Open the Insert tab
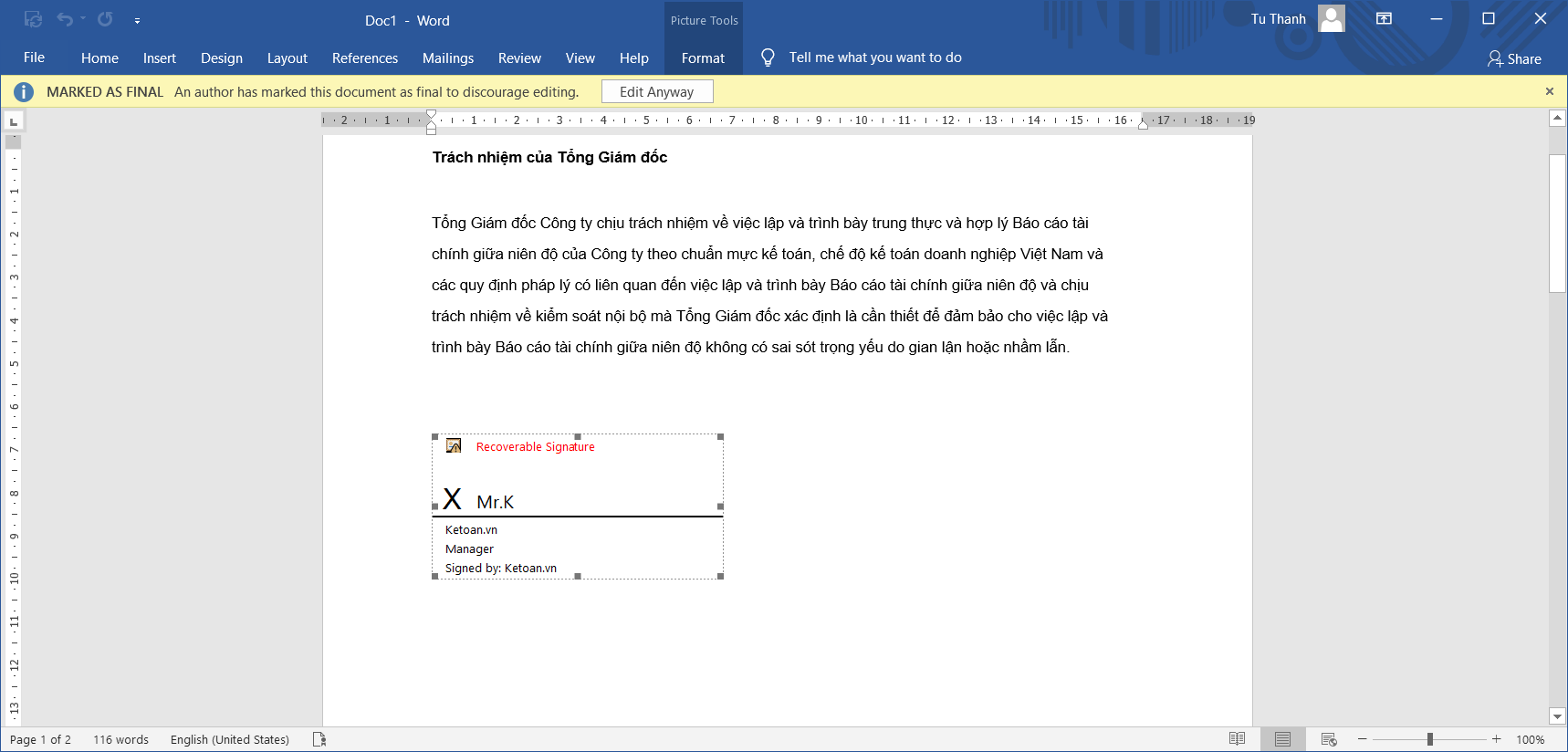Image resolution: width=1568 pixels, height=752 pixels. tap(160, 57)
